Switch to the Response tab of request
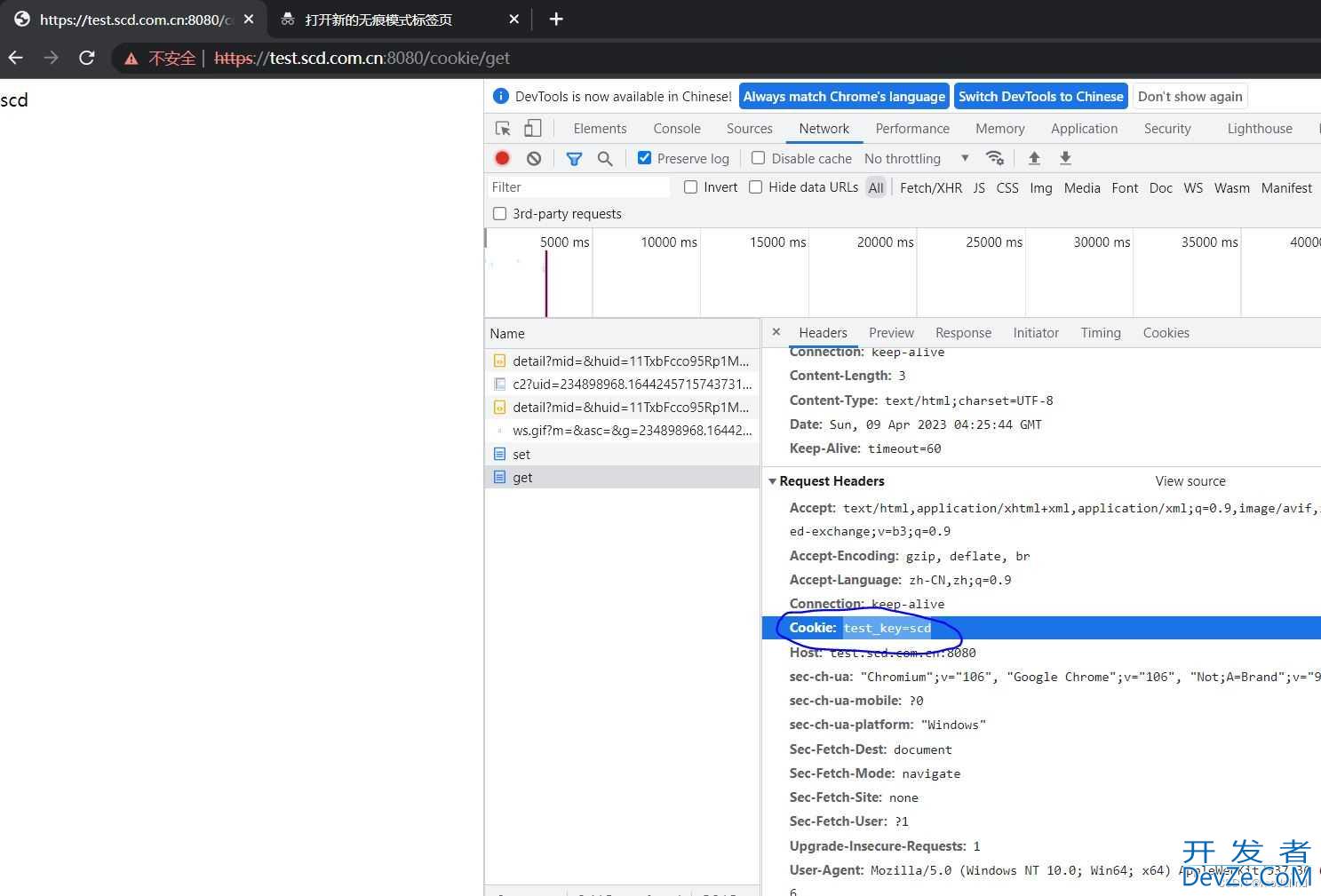The height and width of the screenshot is (896, 1321). [x=963, y=333]
